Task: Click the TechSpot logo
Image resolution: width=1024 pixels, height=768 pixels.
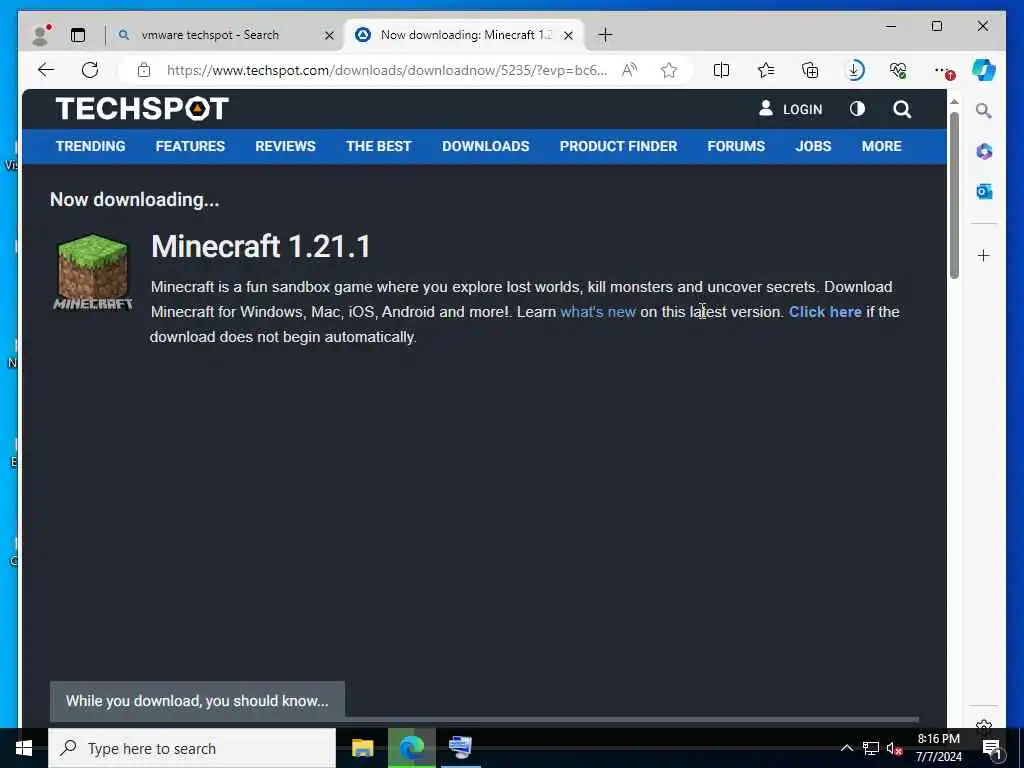Action: point(142,108)
